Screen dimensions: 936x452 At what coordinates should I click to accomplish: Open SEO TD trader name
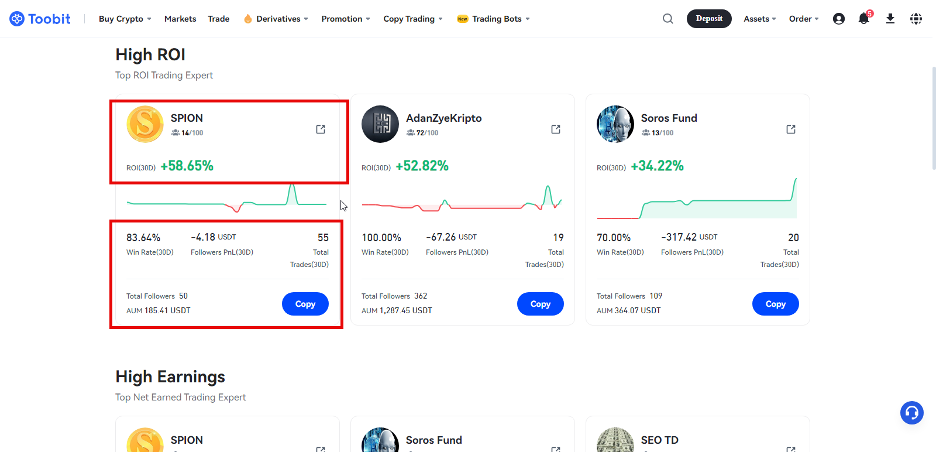[x=660, y=440]
